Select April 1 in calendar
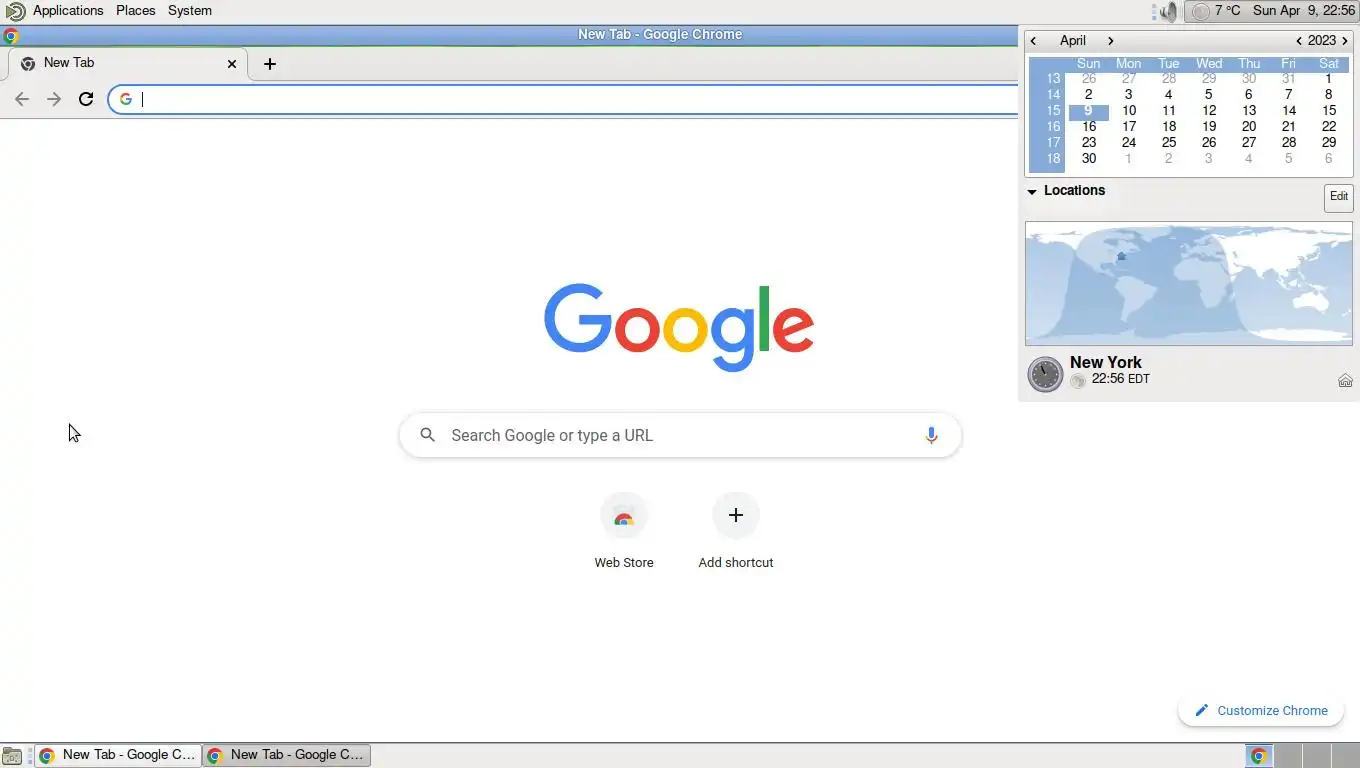Image resolution: width=1360 pixels, height=768 pixels. point(1328,79)
